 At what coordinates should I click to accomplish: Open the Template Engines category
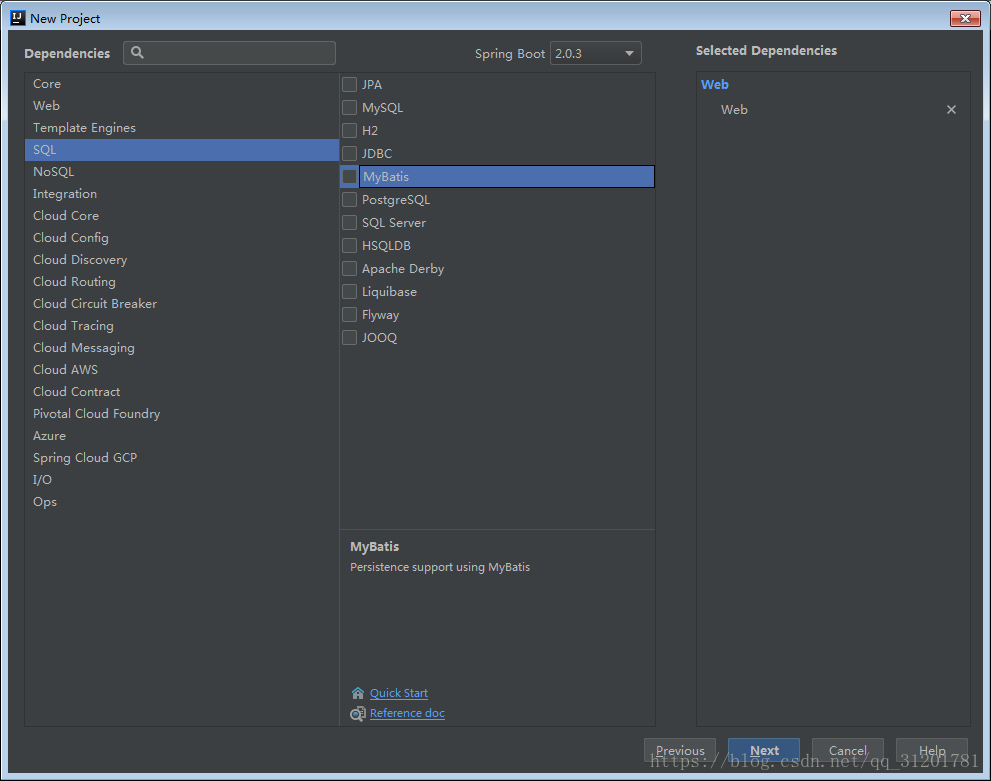(x=181, y=128)
